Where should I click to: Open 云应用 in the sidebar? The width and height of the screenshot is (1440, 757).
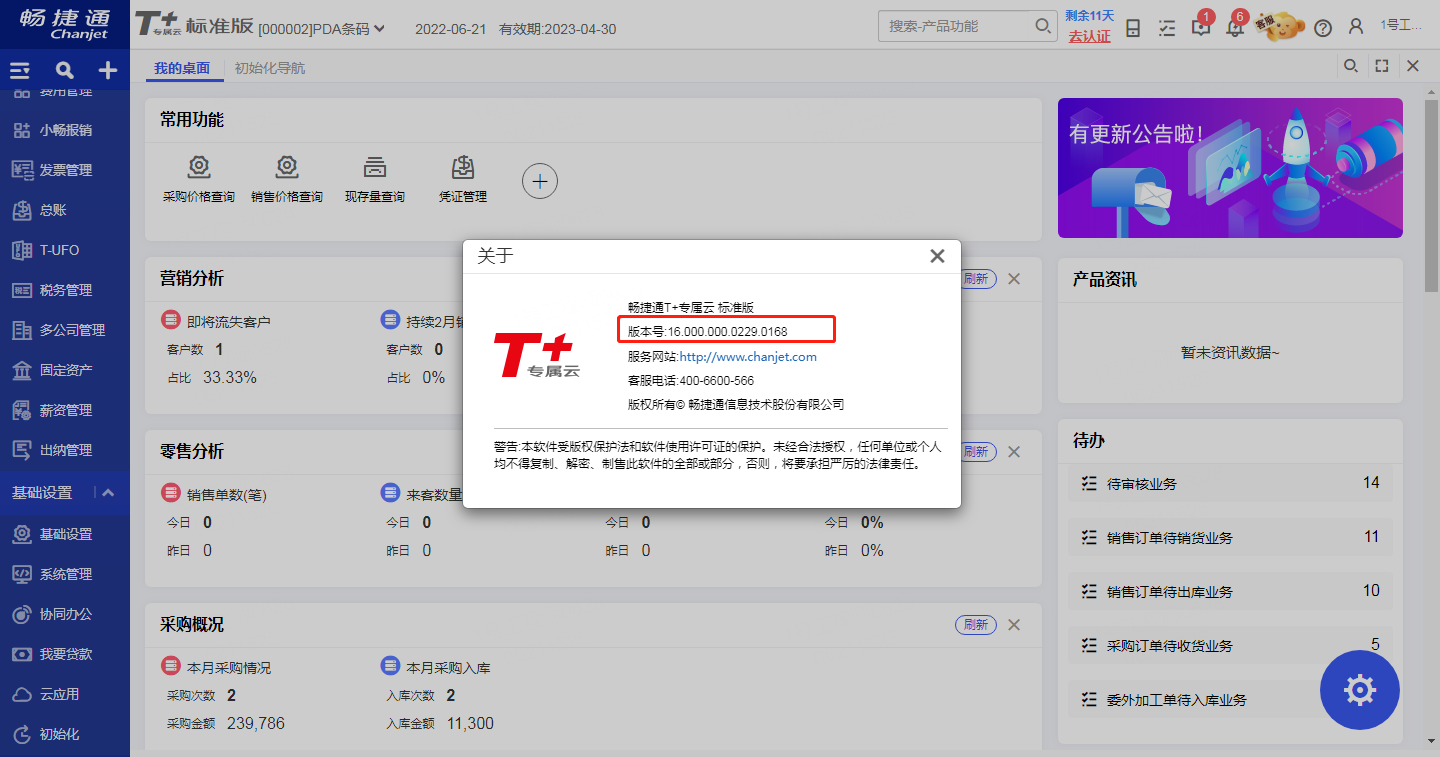[x=65, y=694]
